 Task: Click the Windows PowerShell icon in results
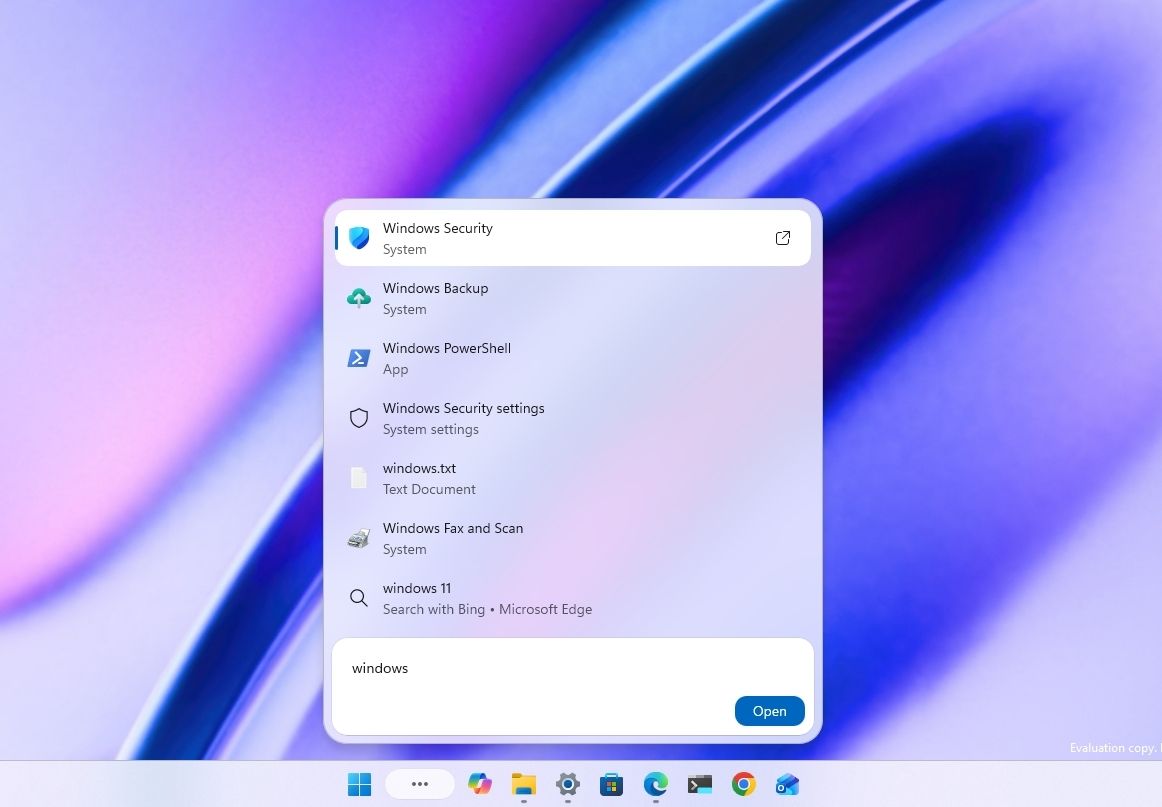(359, 358)
